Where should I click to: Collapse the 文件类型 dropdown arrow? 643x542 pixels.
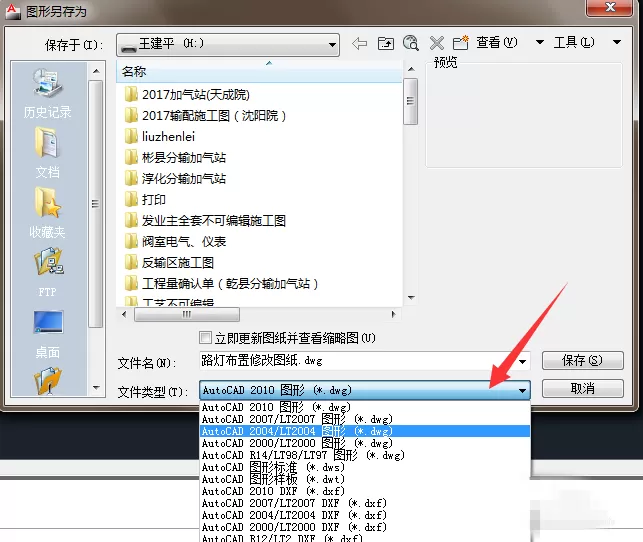pos(522,390)
